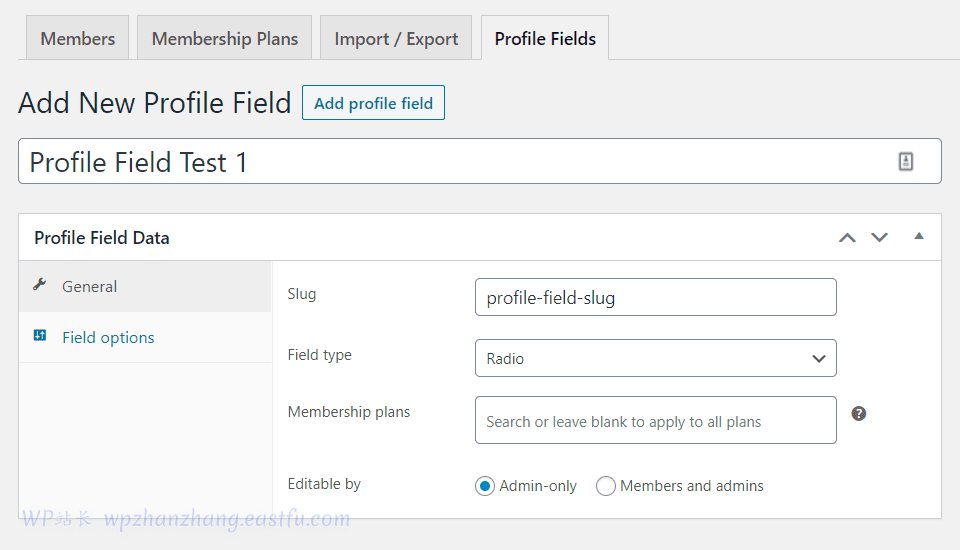Click the General settings section

(x=90, y=287)
